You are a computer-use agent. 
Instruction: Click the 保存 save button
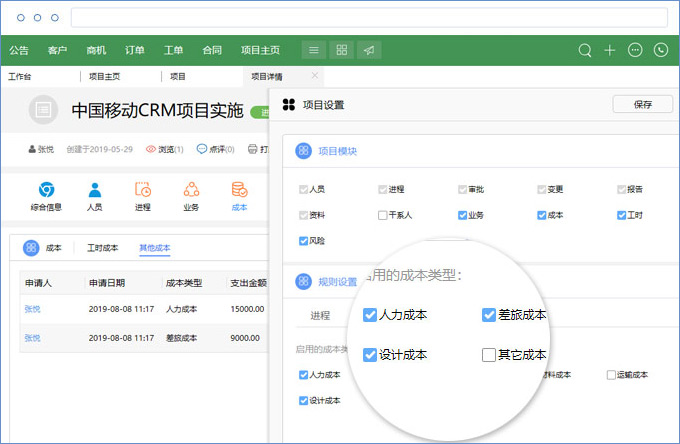tap(642, 104)
